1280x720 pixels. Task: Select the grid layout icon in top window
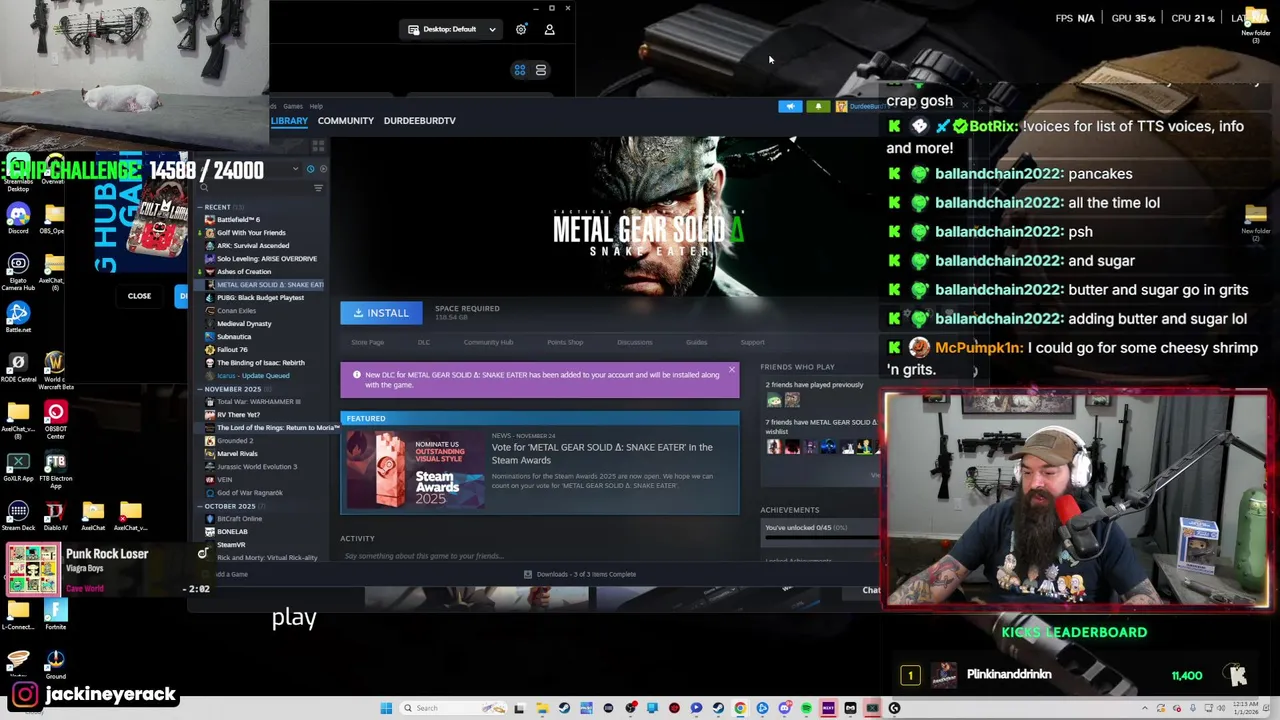point(519,70)
